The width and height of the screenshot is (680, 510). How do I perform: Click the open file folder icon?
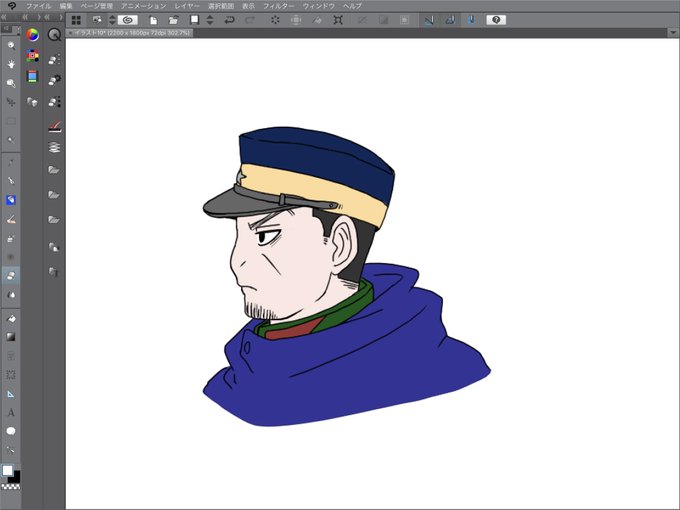pyautogui.click(x=173, y=20)
